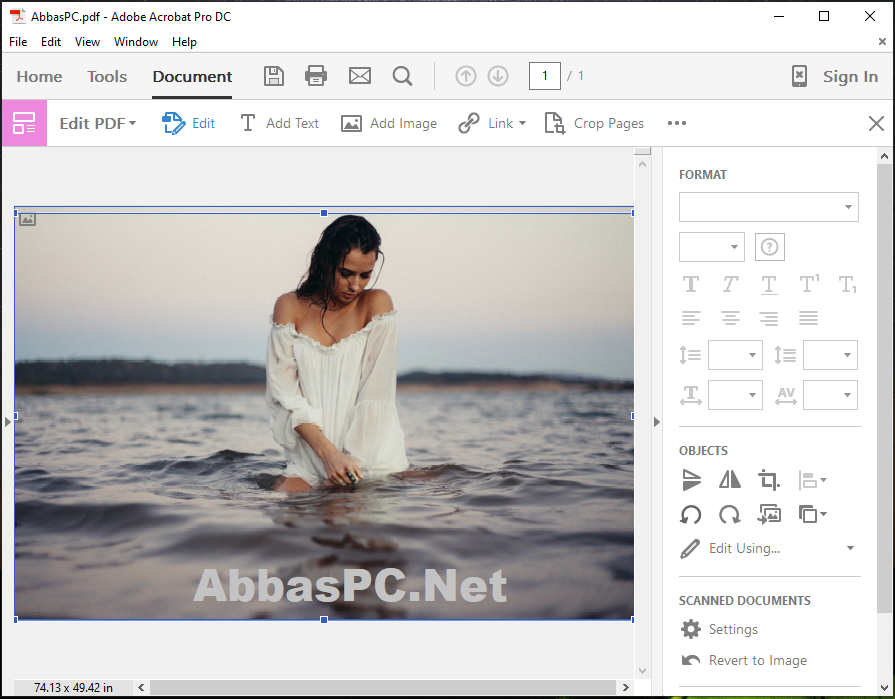Go to next page arrow

498,76
